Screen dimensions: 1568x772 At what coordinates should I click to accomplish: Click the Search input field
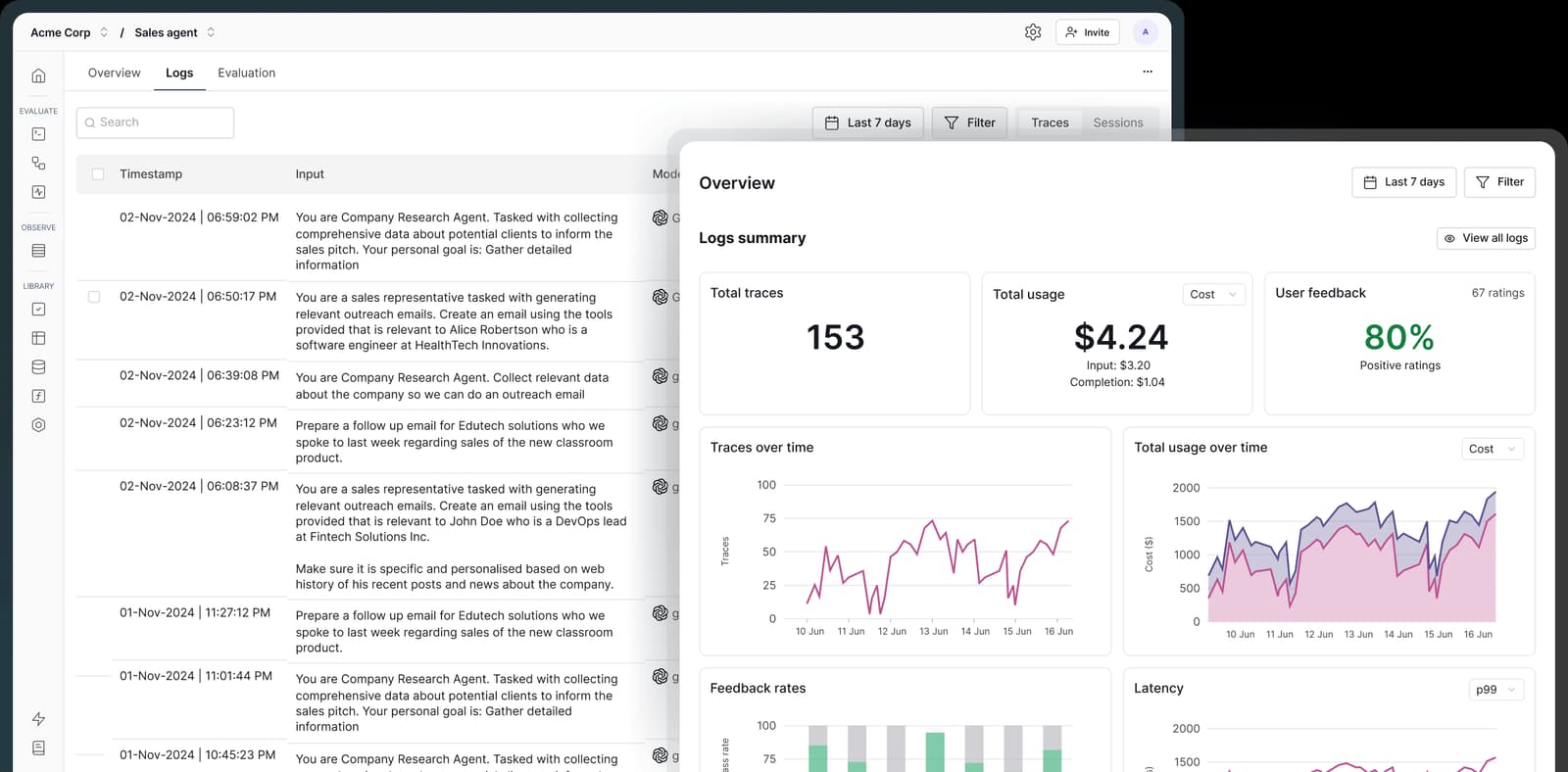[155, 122]
